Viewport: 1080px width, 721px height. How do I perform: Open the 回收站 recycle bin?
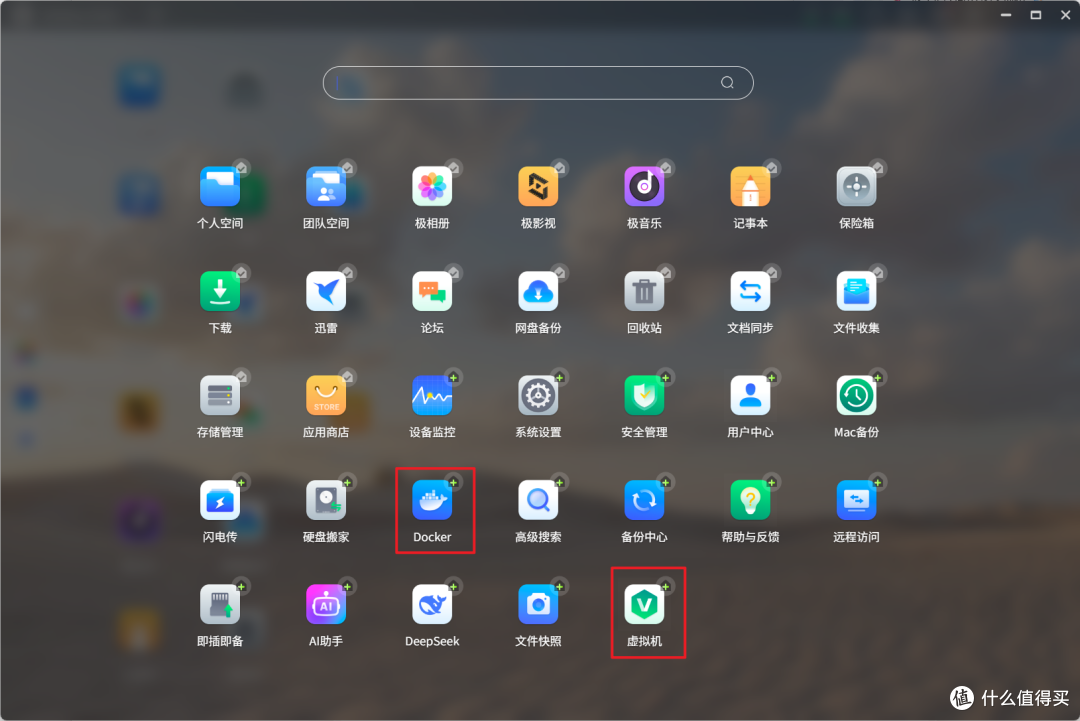[x=644, y=291]
